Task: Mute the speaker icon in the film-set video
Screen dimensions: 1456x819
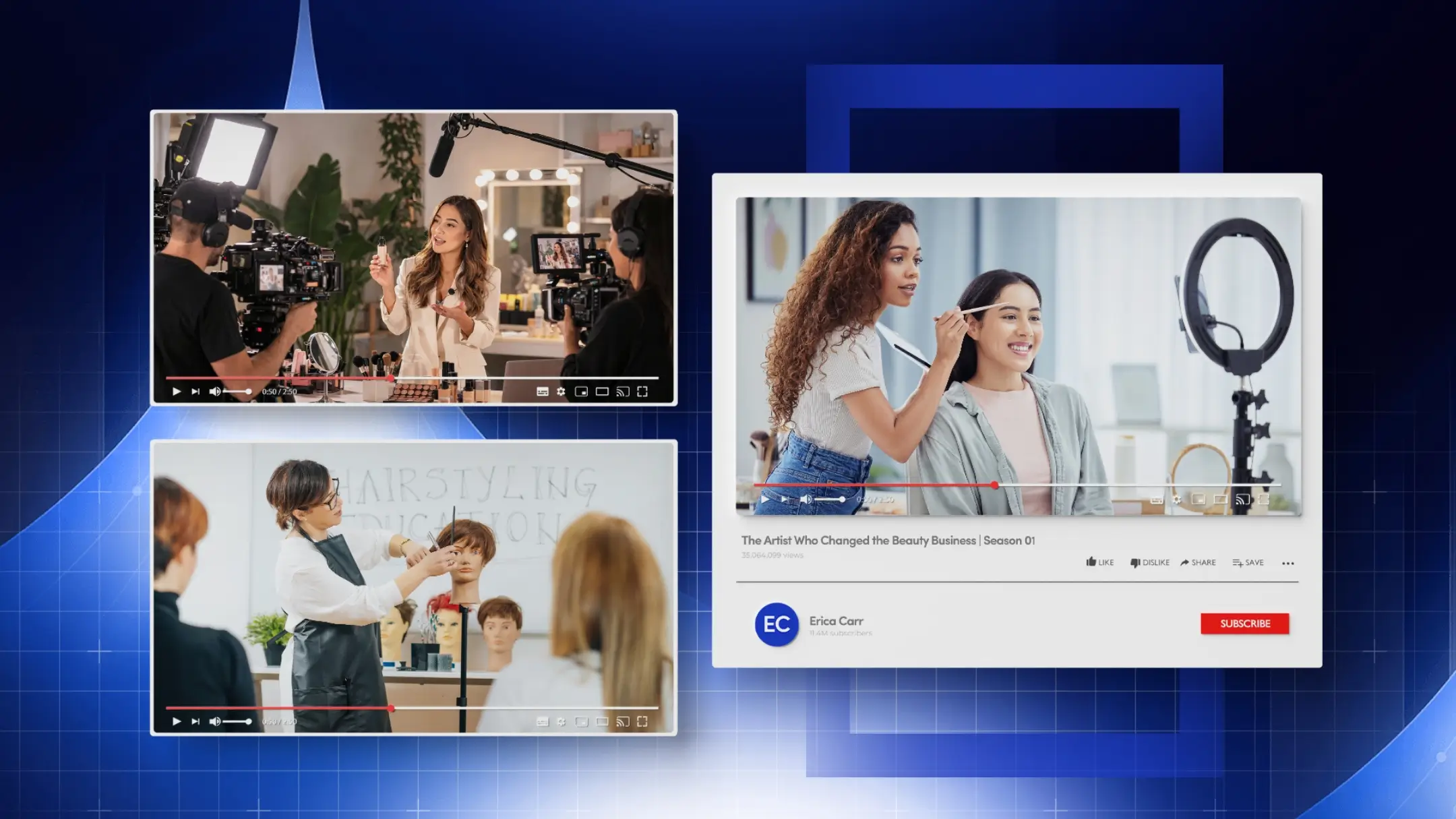Action: (x=215, y=392)
